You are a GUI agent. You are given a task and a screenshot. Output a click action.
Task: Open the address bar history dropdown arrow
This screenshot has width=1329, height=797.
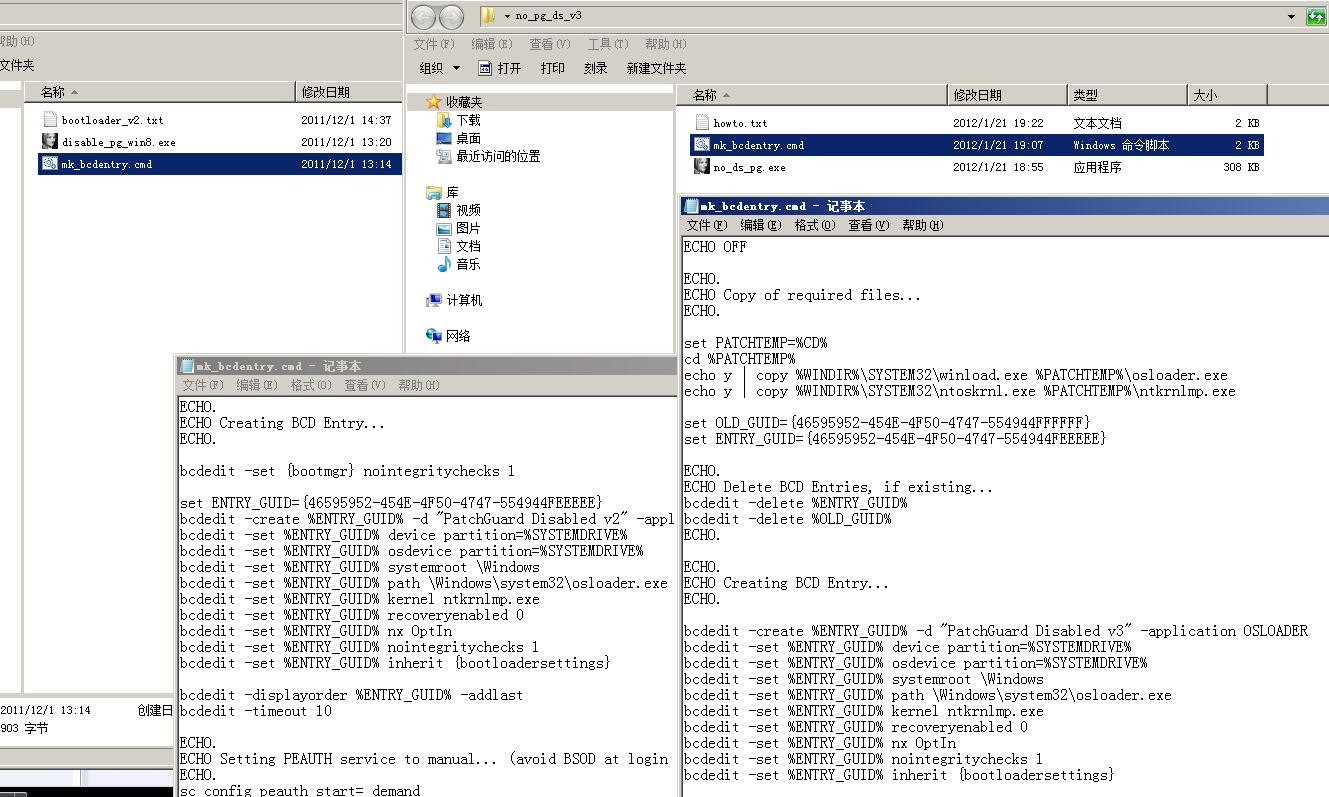click(1292, 16)
